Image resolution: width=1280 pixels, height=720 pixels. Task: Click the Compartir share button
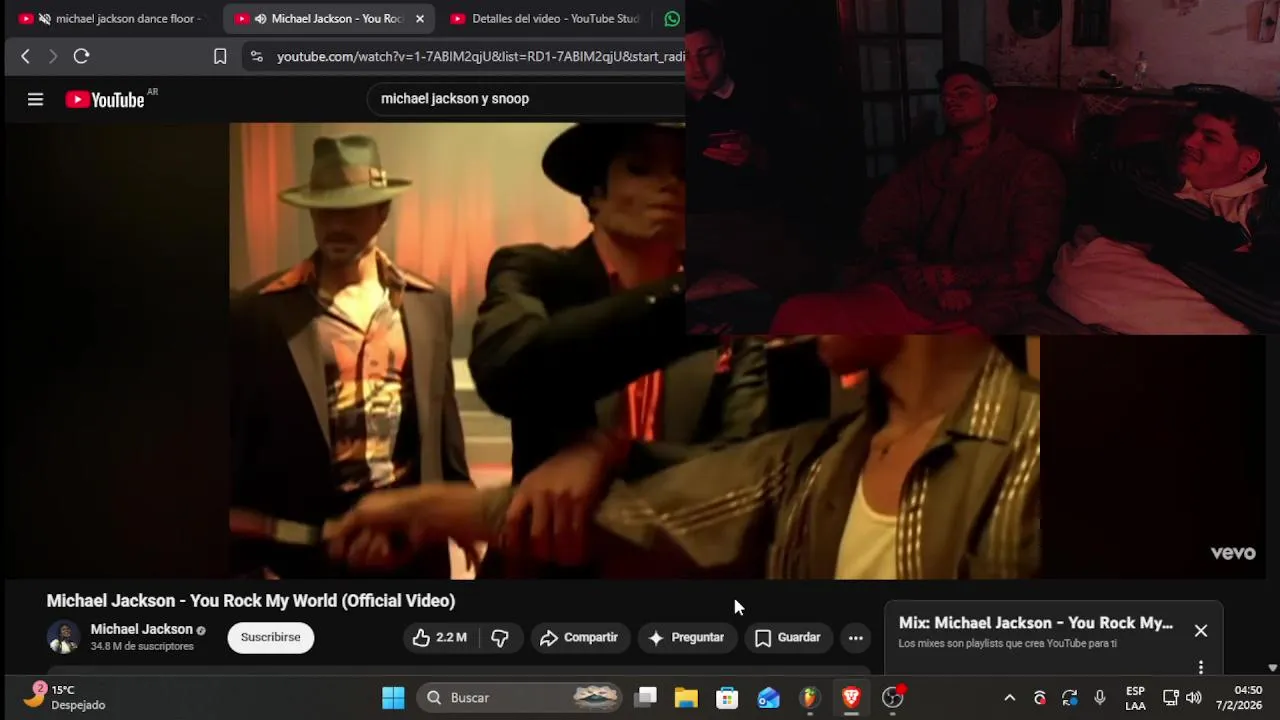tap(579, 637)
